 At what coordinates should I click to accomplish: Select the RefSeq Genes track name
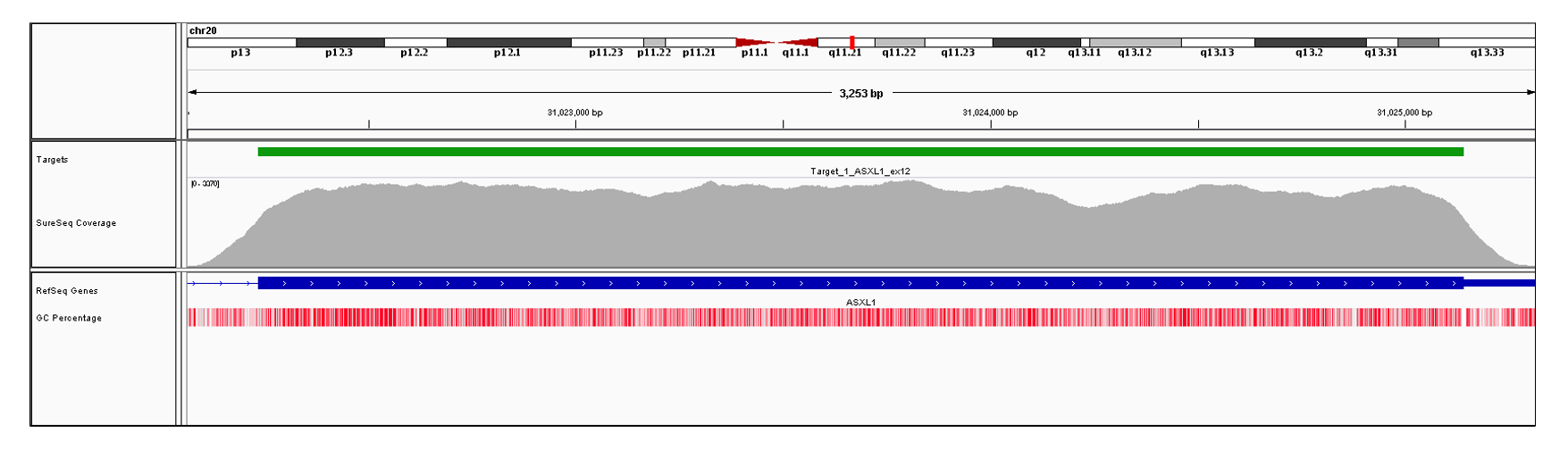pos(67,291)
